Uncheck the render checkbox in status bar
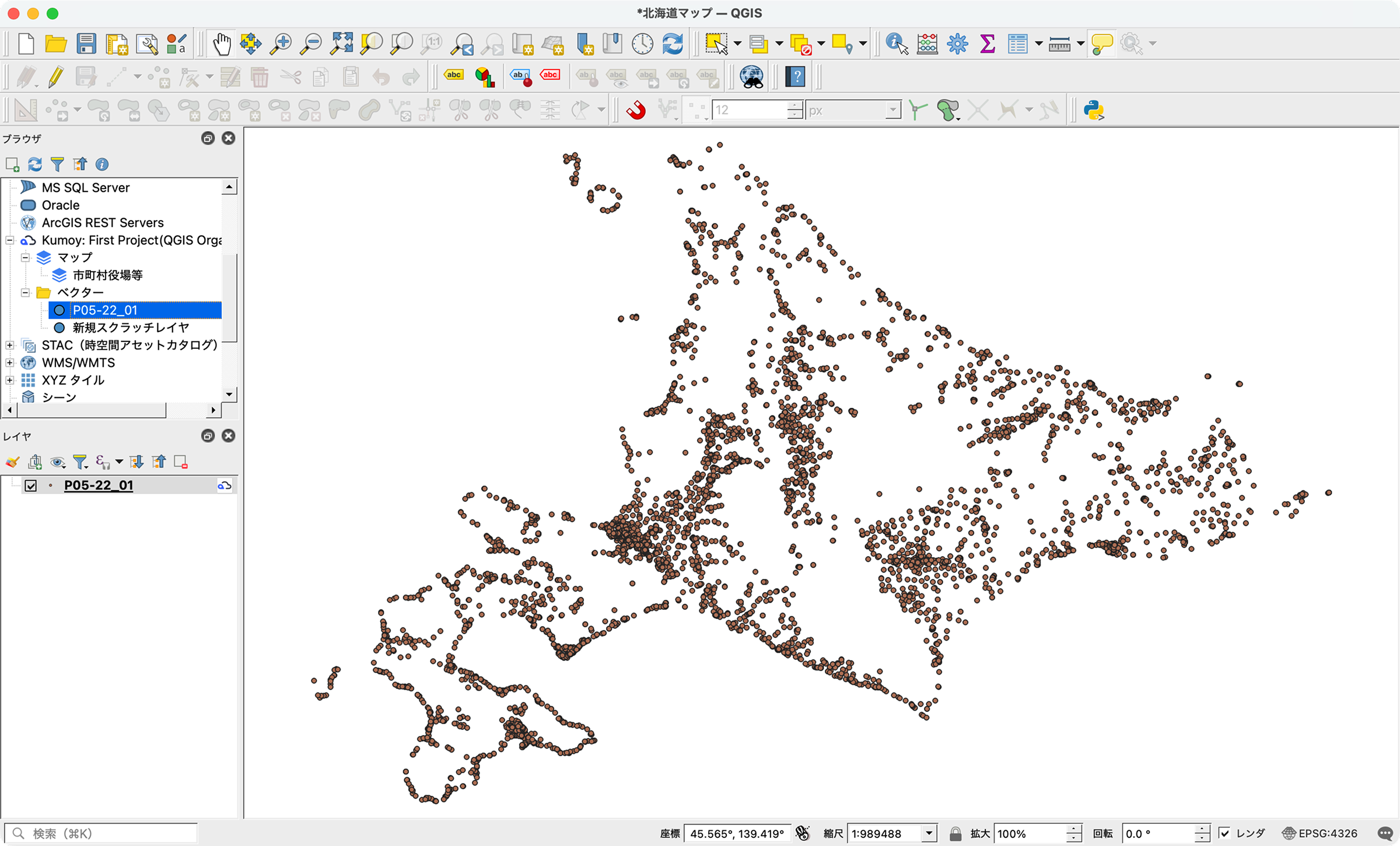 [x=1224, y=833]
